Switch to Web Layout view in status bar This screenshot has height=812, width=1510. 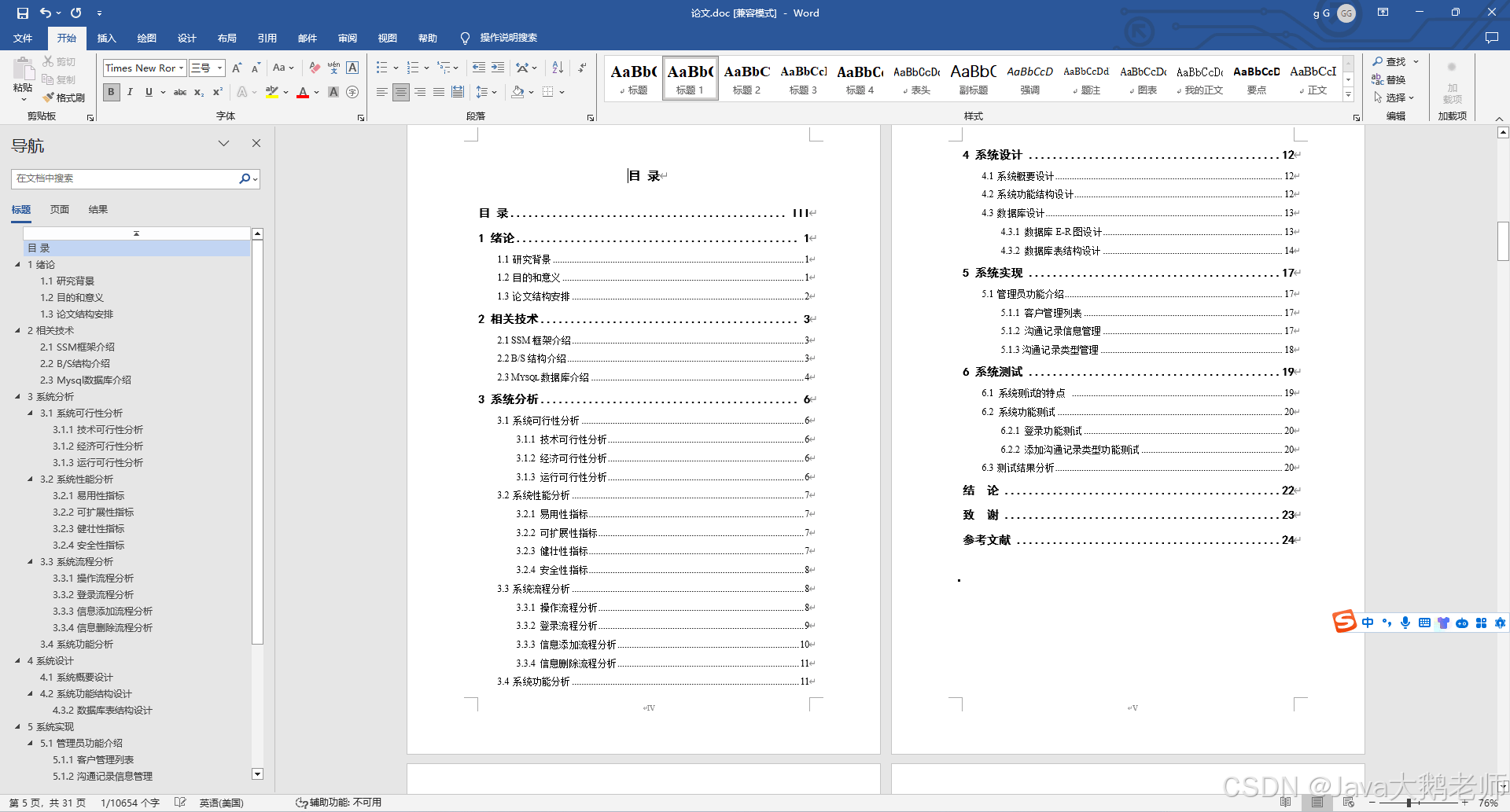[1348, 803]
